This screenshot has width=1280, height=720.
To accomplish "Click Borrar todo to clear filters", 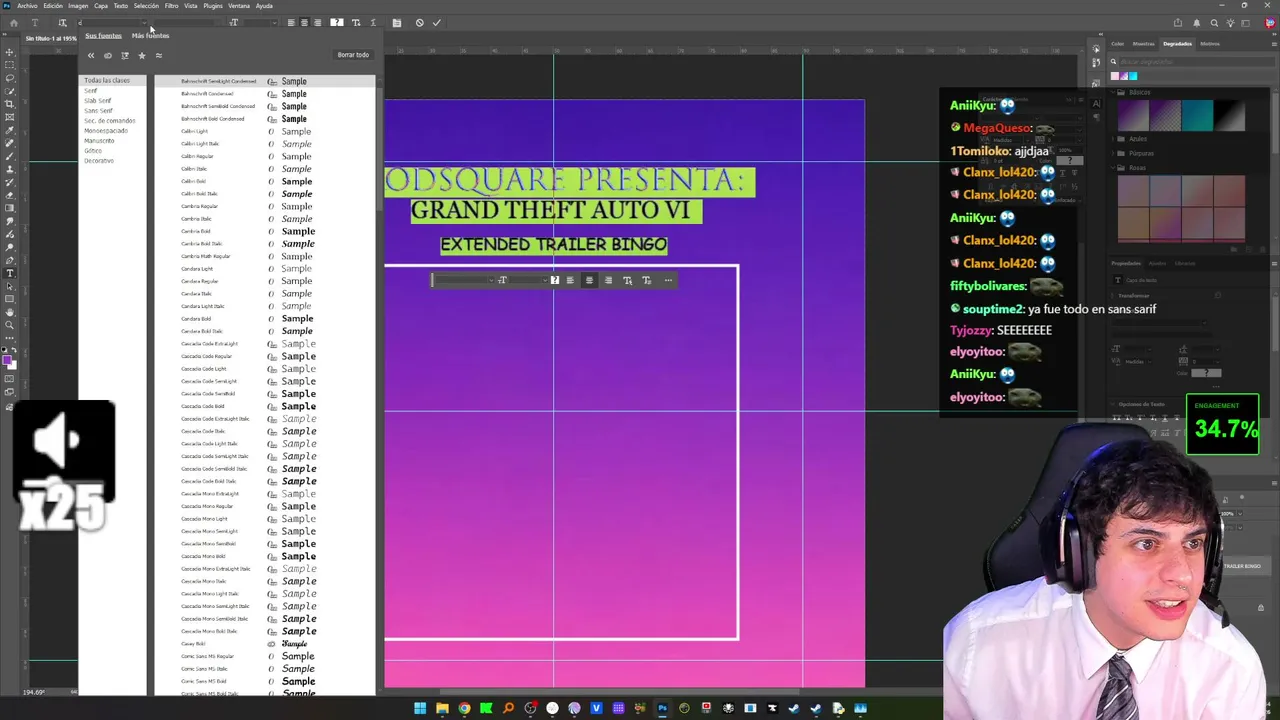I will click(353, 55).
